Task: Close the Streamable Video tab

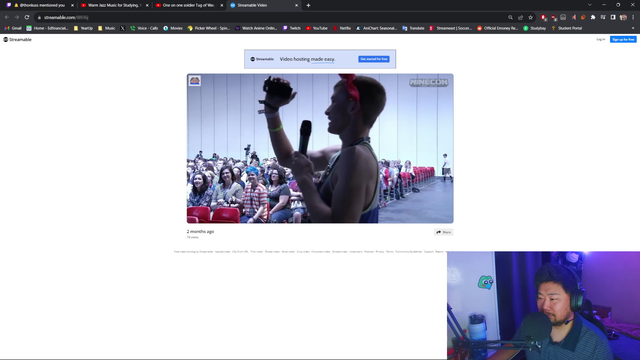Action: [x=296, y=5]
